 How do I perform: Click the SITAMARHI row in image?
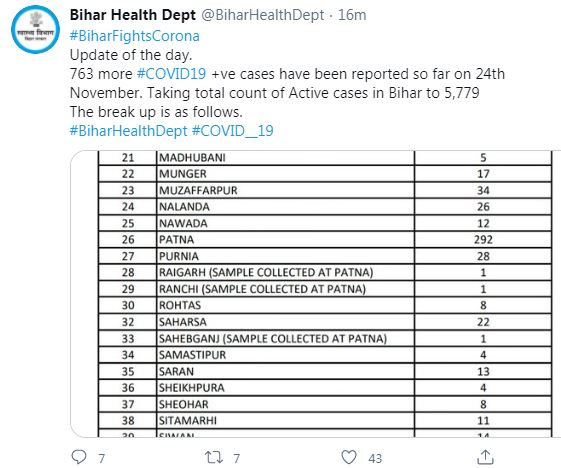(x=325, y=420)
